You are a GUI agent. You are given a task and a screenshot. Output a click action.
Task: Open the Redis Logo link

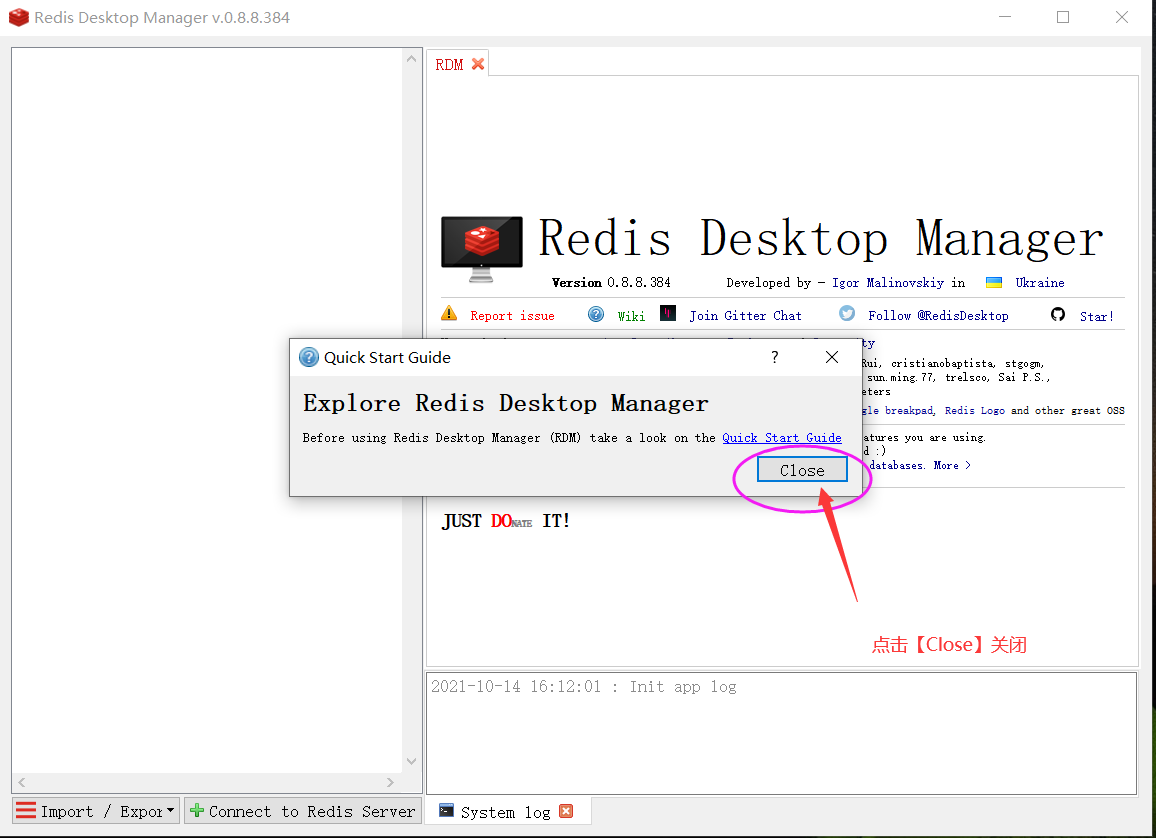tap(975, 411)
